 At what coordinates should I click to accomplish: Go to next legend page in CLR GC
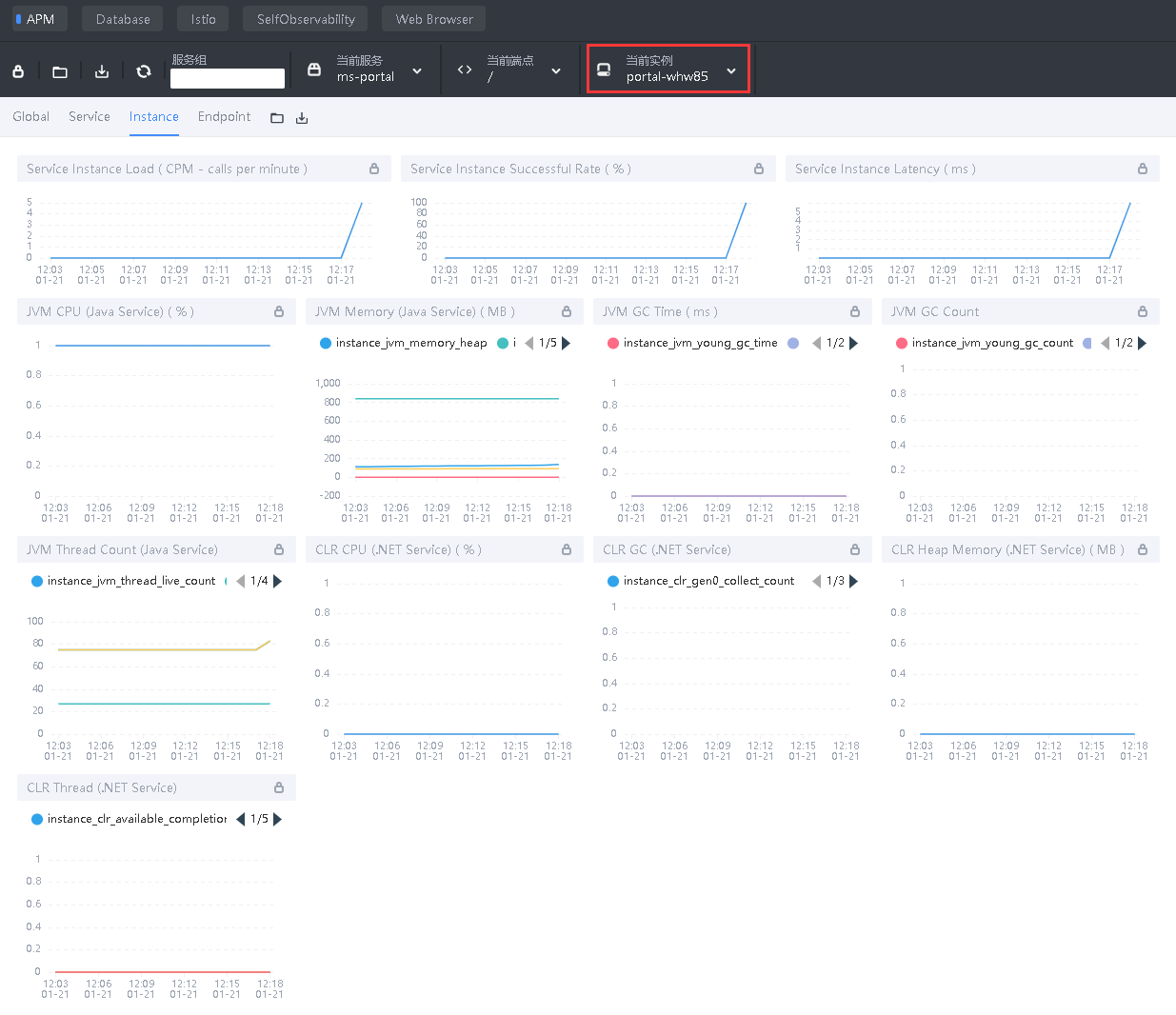click(x=854, y=581)
